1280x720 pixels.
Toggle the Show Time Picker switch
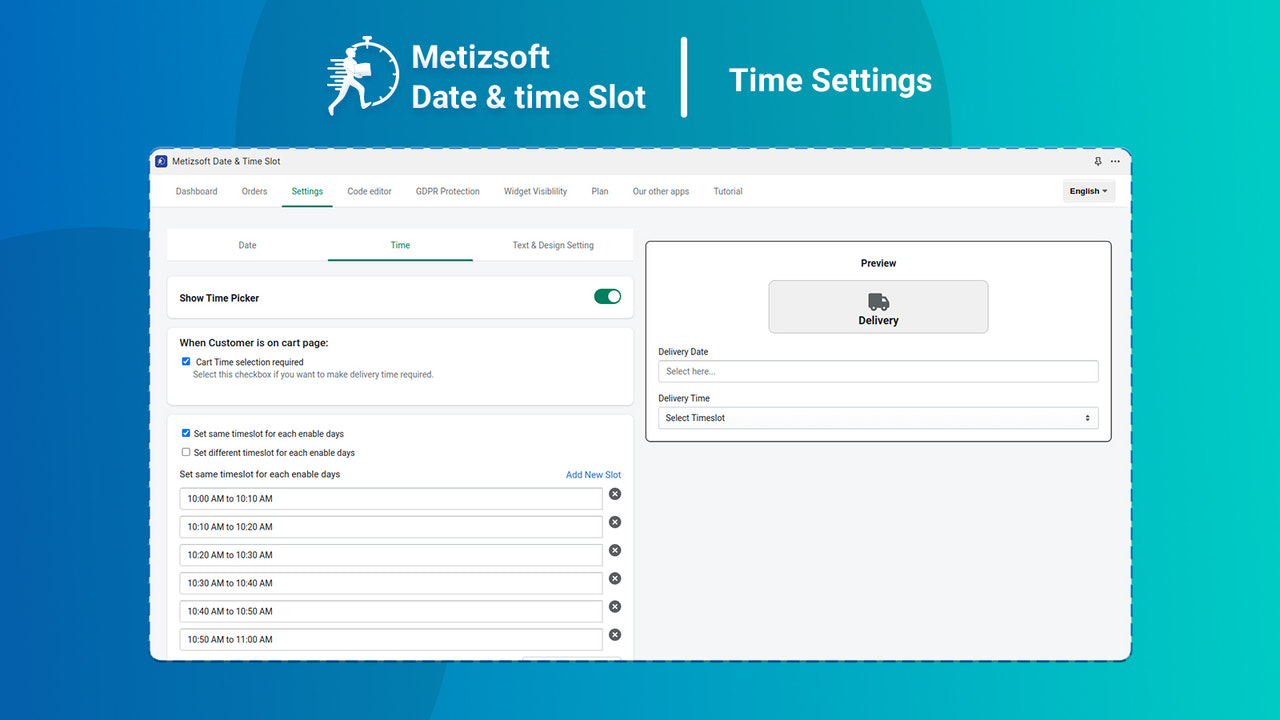[x=607, y=296]
